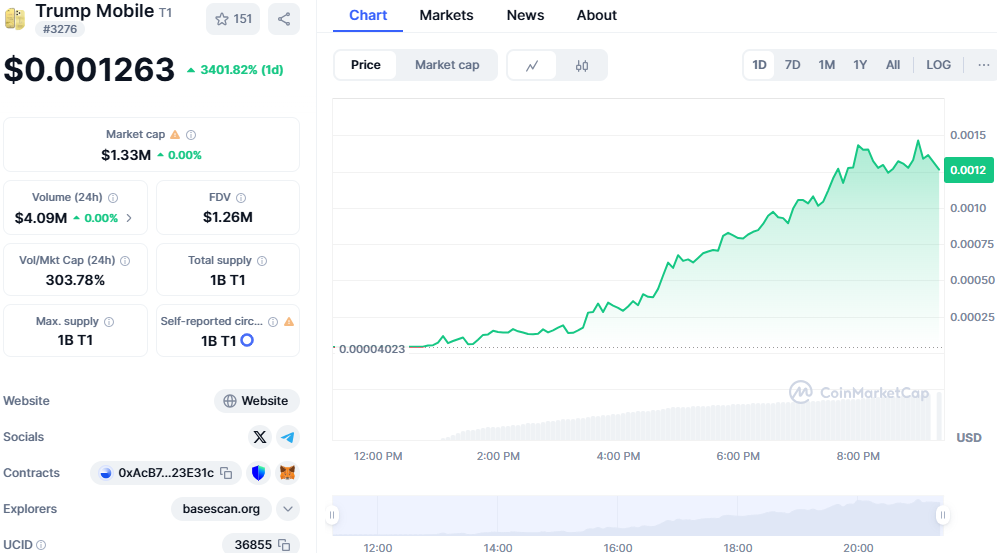Screen dimensions: 997x553
Task: Show Price chart data
Action: (366, 65)
